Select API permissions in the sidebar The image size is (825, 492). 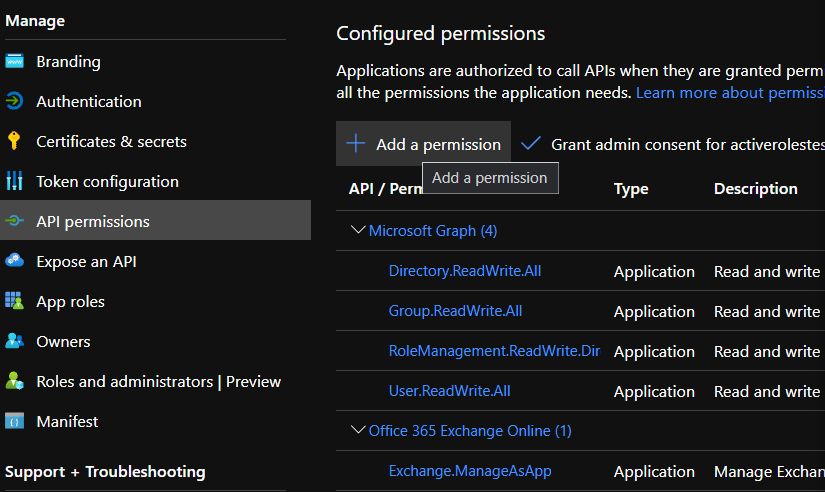[155, 220]
